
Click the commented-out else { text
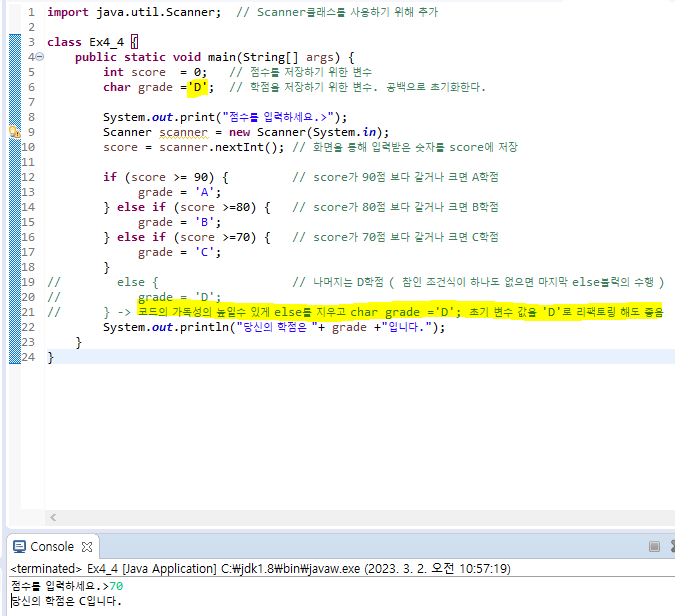click(138, 282)
